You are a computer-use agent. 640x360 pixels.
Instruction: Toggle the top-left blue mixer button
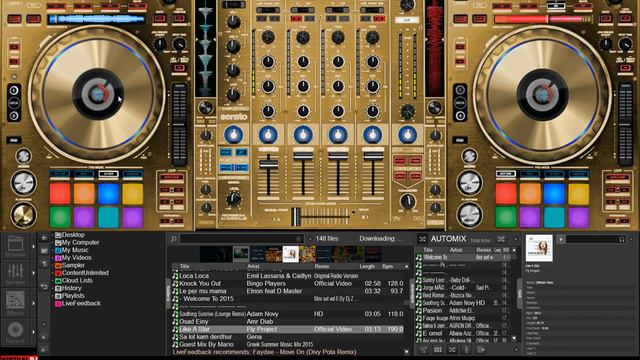225,153
